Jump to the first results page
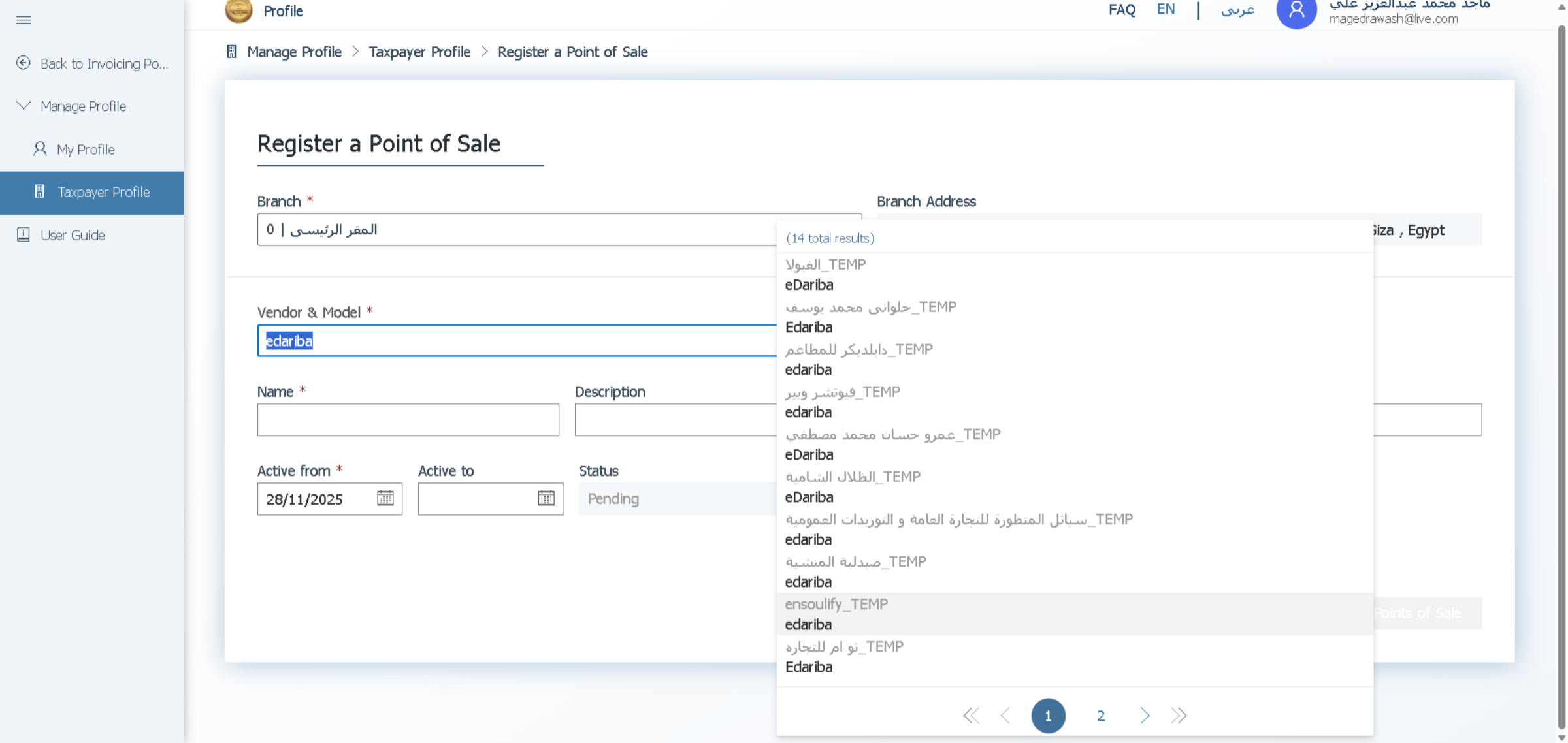The height and width of the screenshot is (743, 1568). click(971, 716)
